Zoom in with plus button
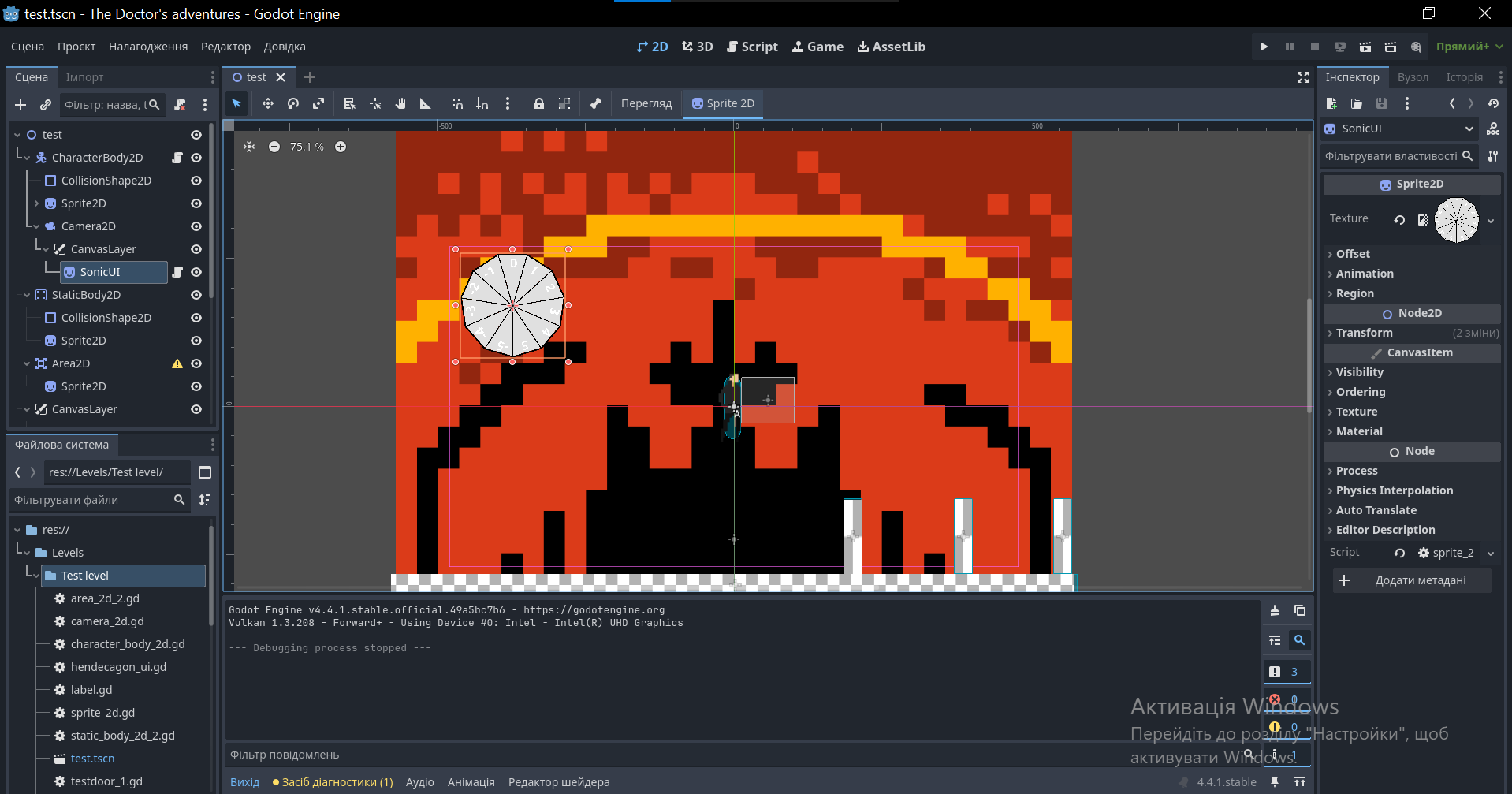The width and height of the screenshot is (1512, 794). (341, 147)
